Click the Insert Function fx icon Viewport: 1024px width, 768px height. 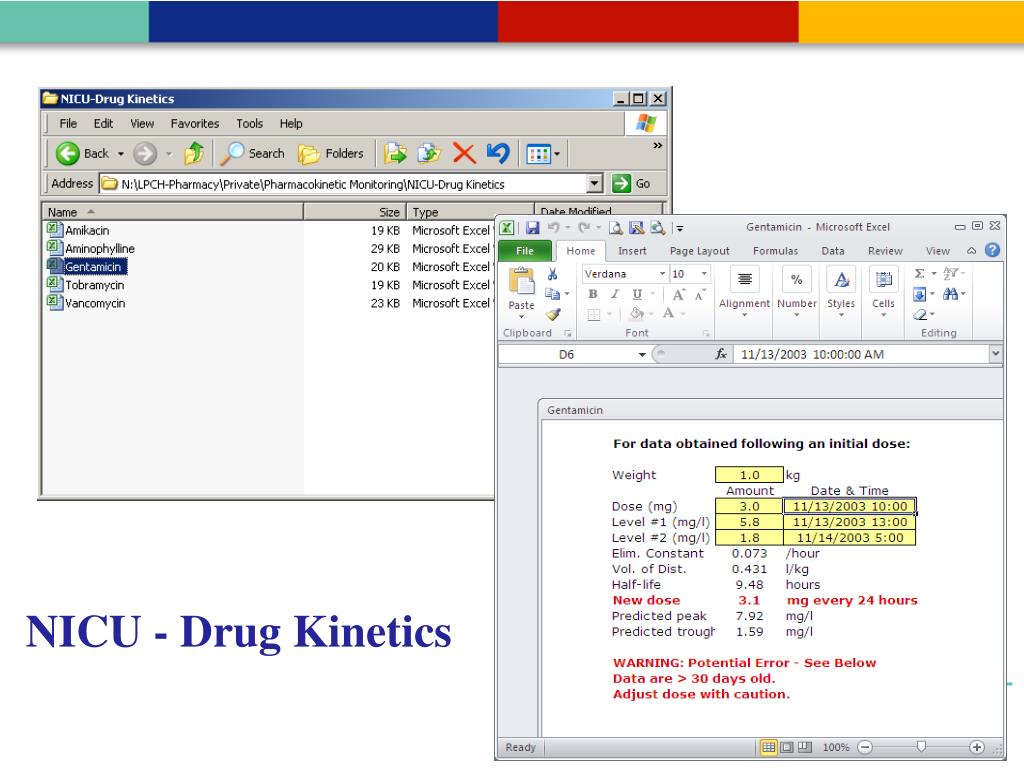point(721,354)
